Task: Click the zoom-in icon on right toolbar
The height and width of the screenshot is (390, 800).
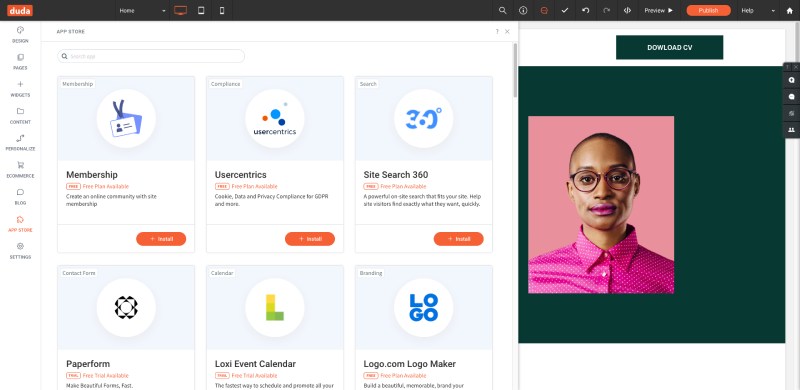Action: 792,81
